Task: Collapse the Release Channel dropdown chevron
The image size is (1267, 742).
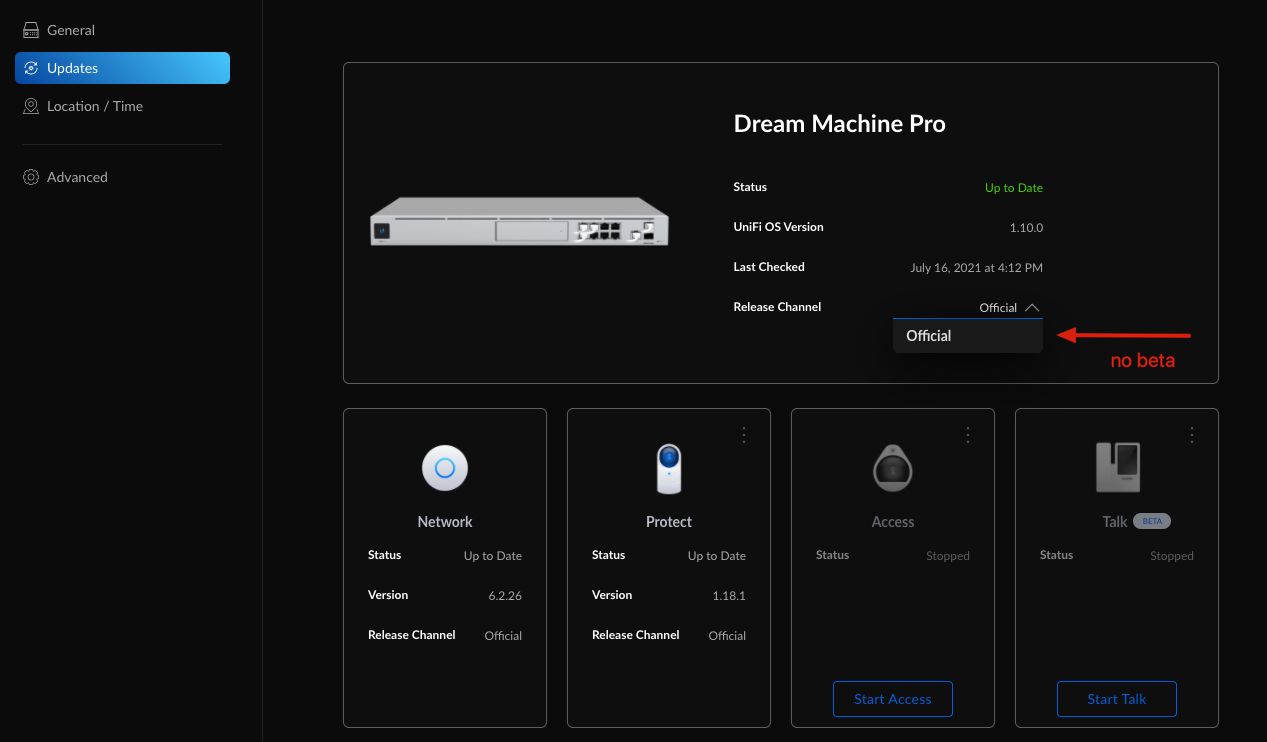Action: (x=1033, y=308)
